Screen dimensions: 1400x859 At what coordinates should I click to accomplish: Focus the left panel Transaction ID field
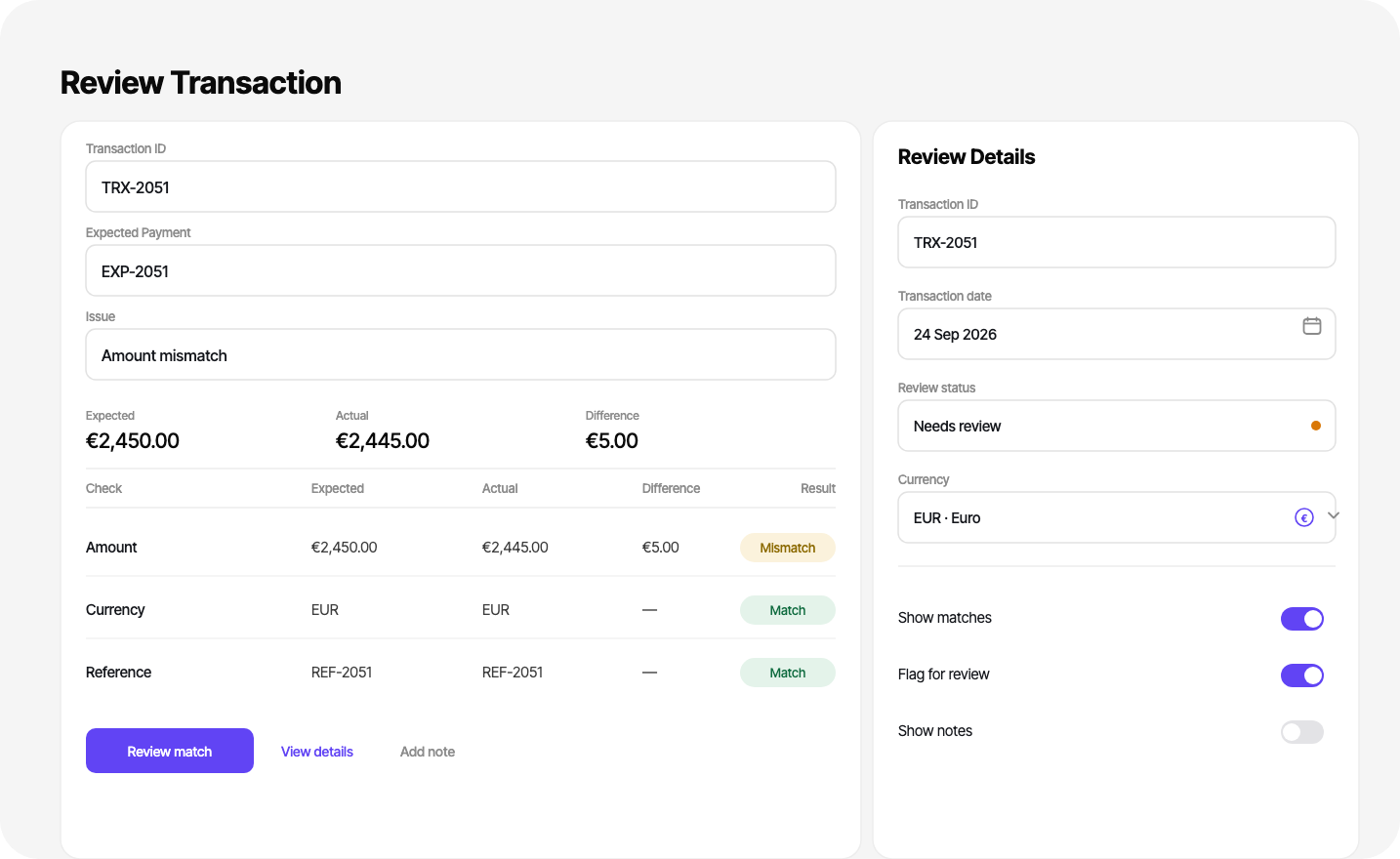461,186
